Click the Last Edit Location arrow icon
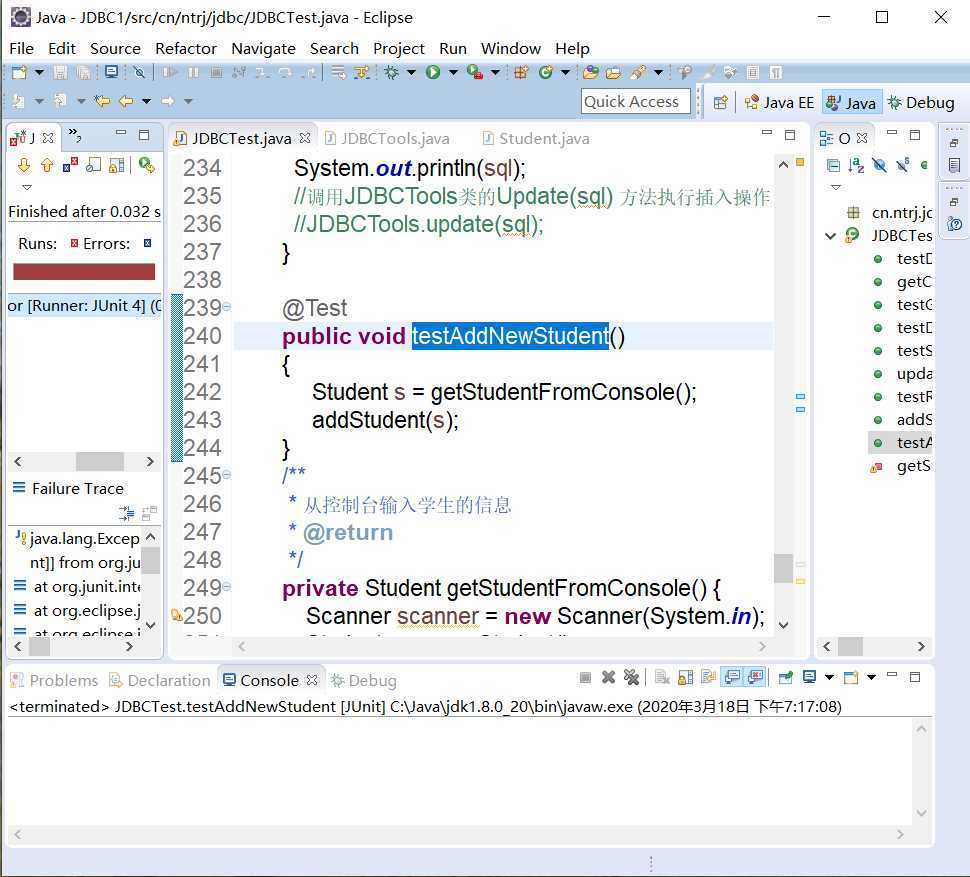The height and width of the screenshot is (877, 970). 102,101
